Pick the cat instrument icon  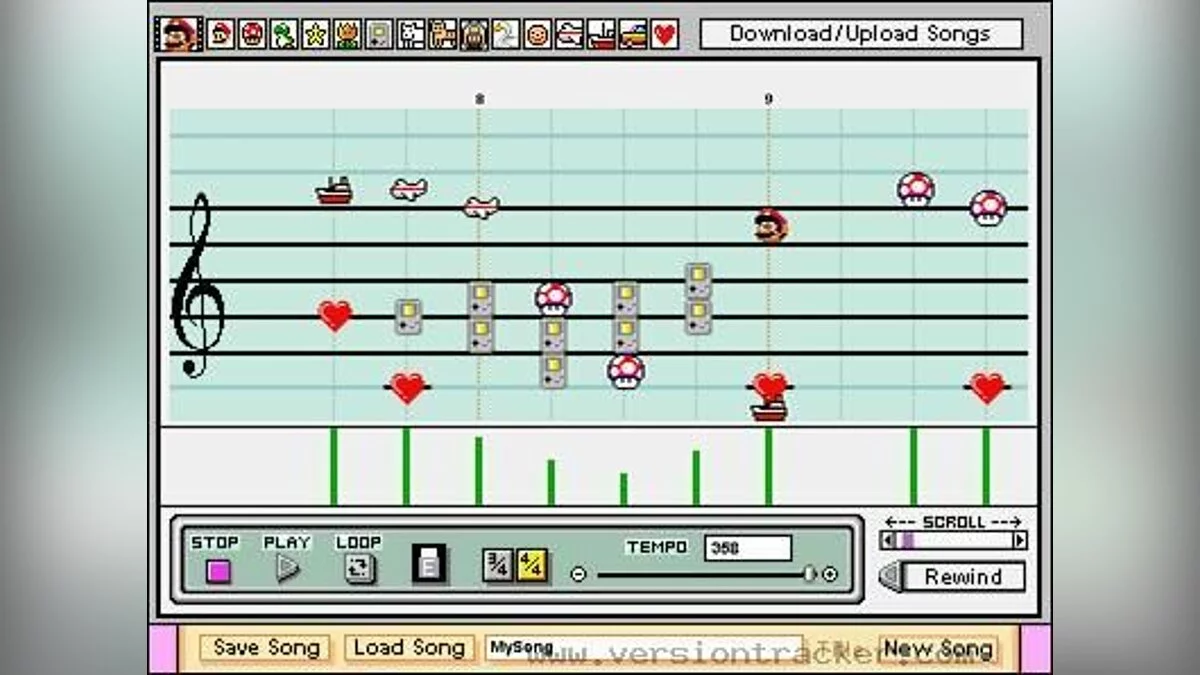pos(442,35)
